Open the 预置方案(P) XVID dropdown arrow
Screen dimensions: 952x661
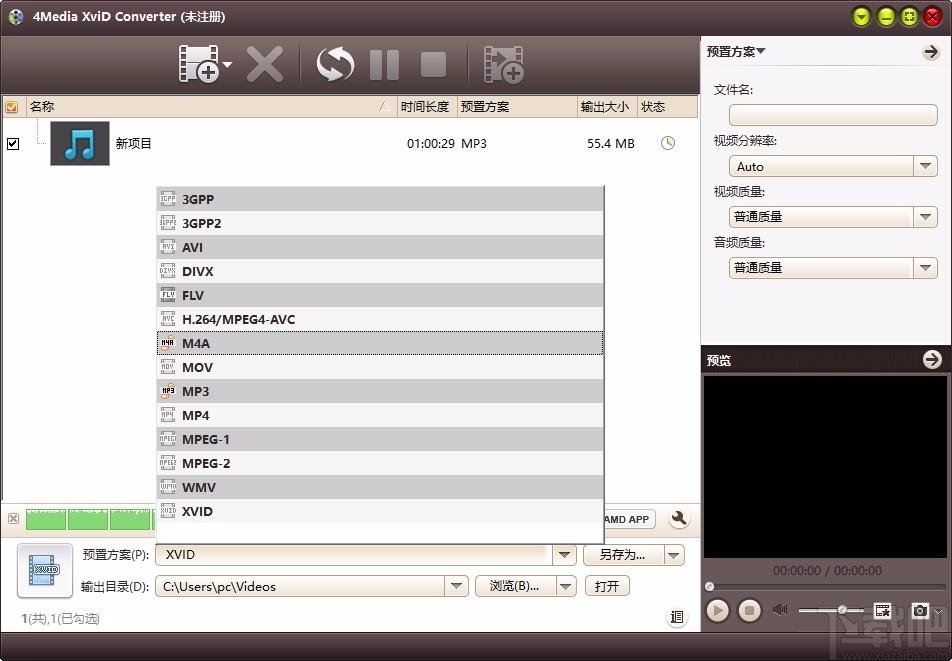(564, 555)
